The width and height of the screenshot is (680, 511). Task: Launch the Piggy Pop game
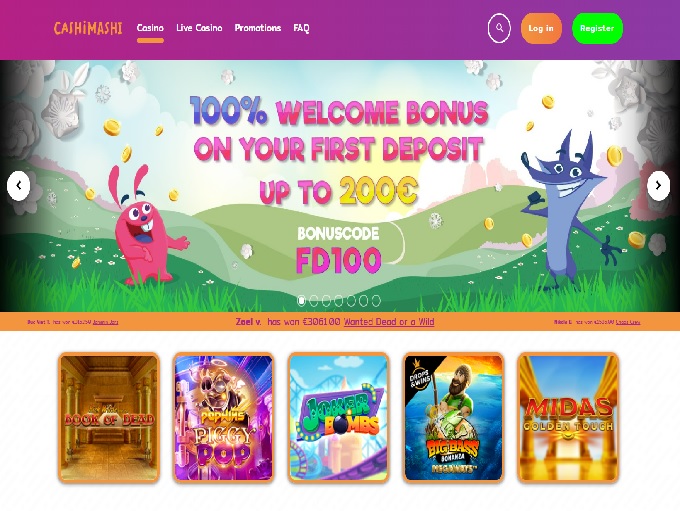point(223,418)
